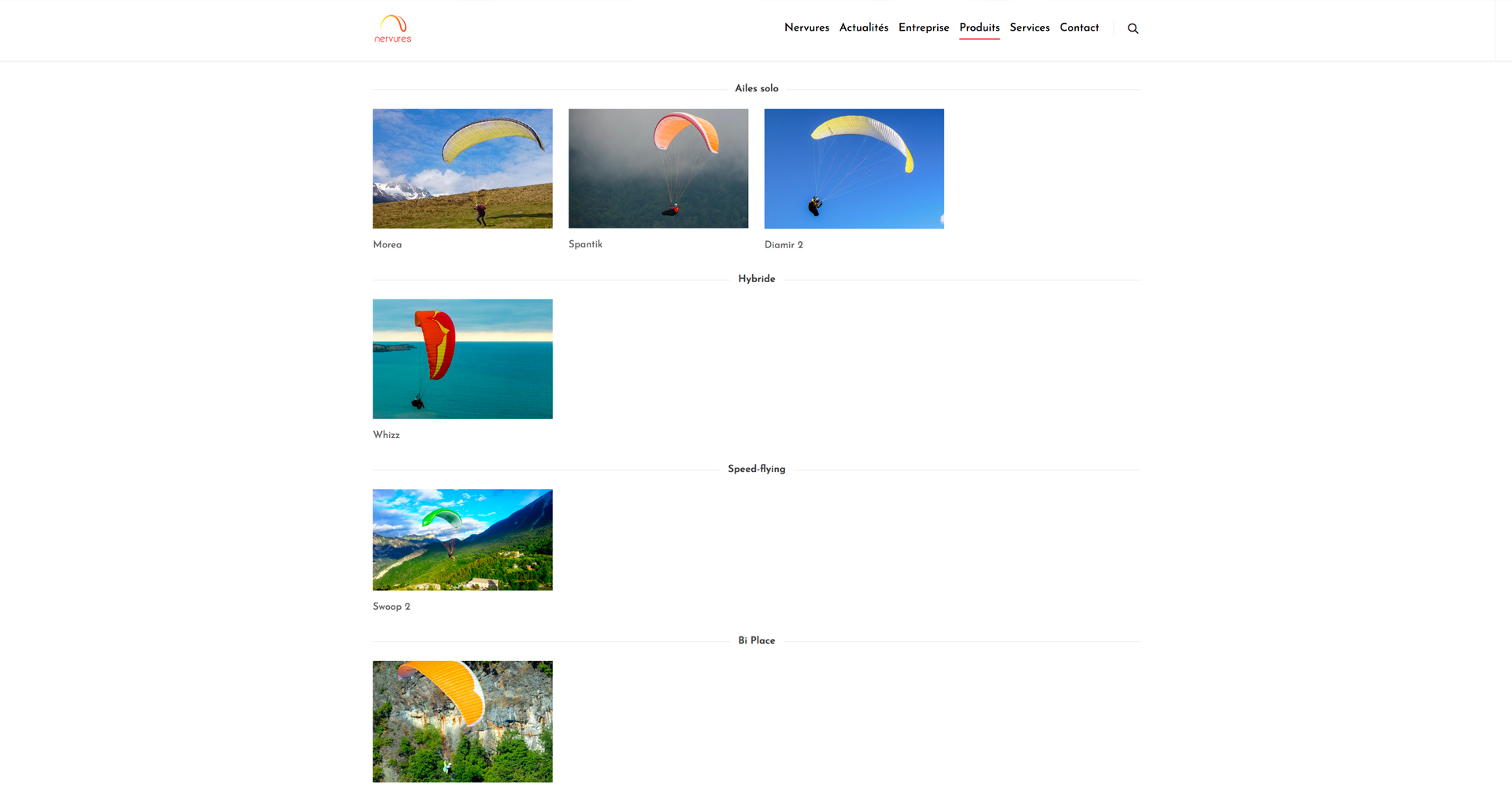
Task: Open the search magnifier icon
Action: [x=1132, y=28]
